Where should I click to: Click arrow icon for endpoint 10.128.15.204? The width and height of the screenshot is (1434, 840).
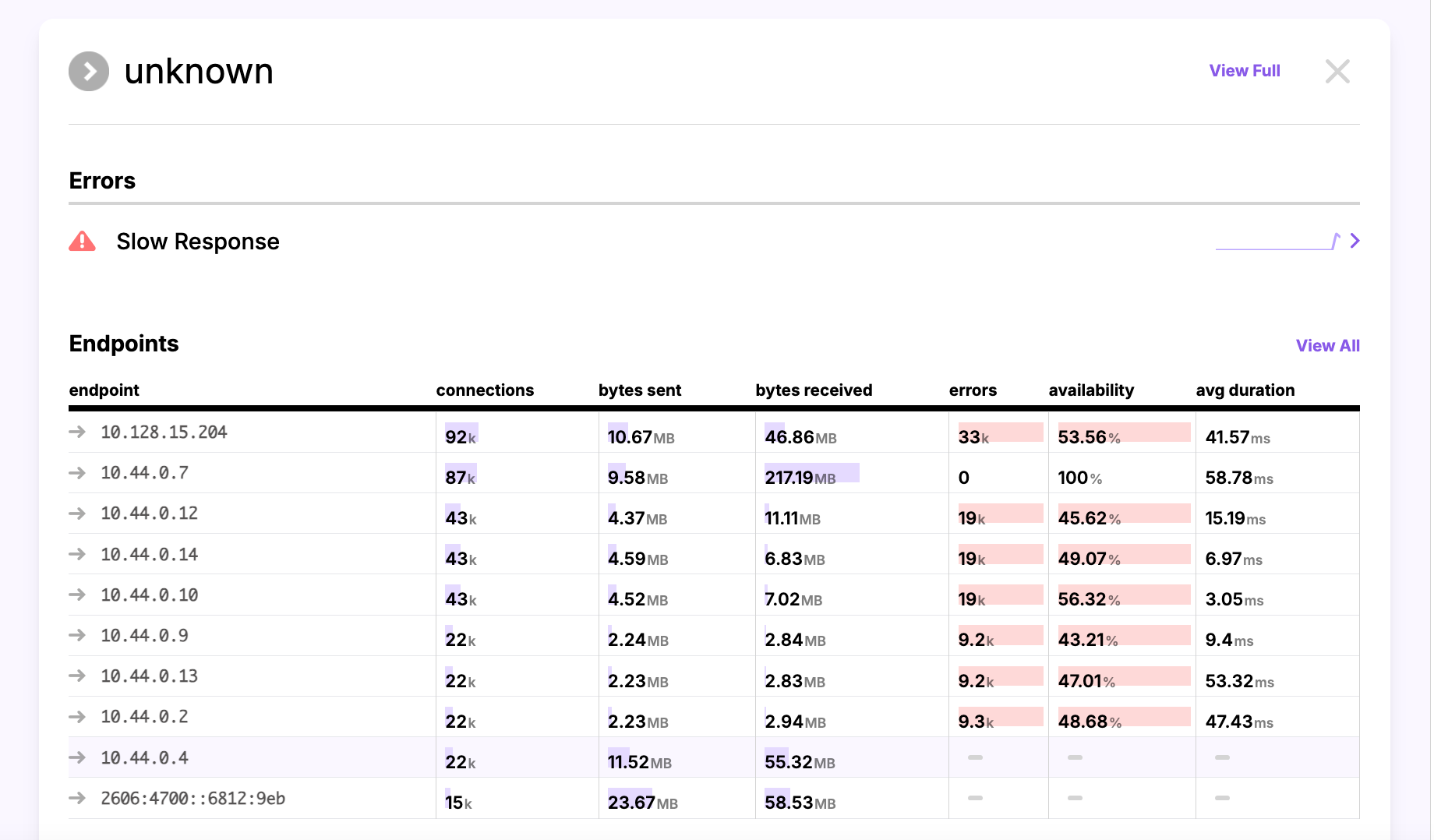[x=77, y=432]
